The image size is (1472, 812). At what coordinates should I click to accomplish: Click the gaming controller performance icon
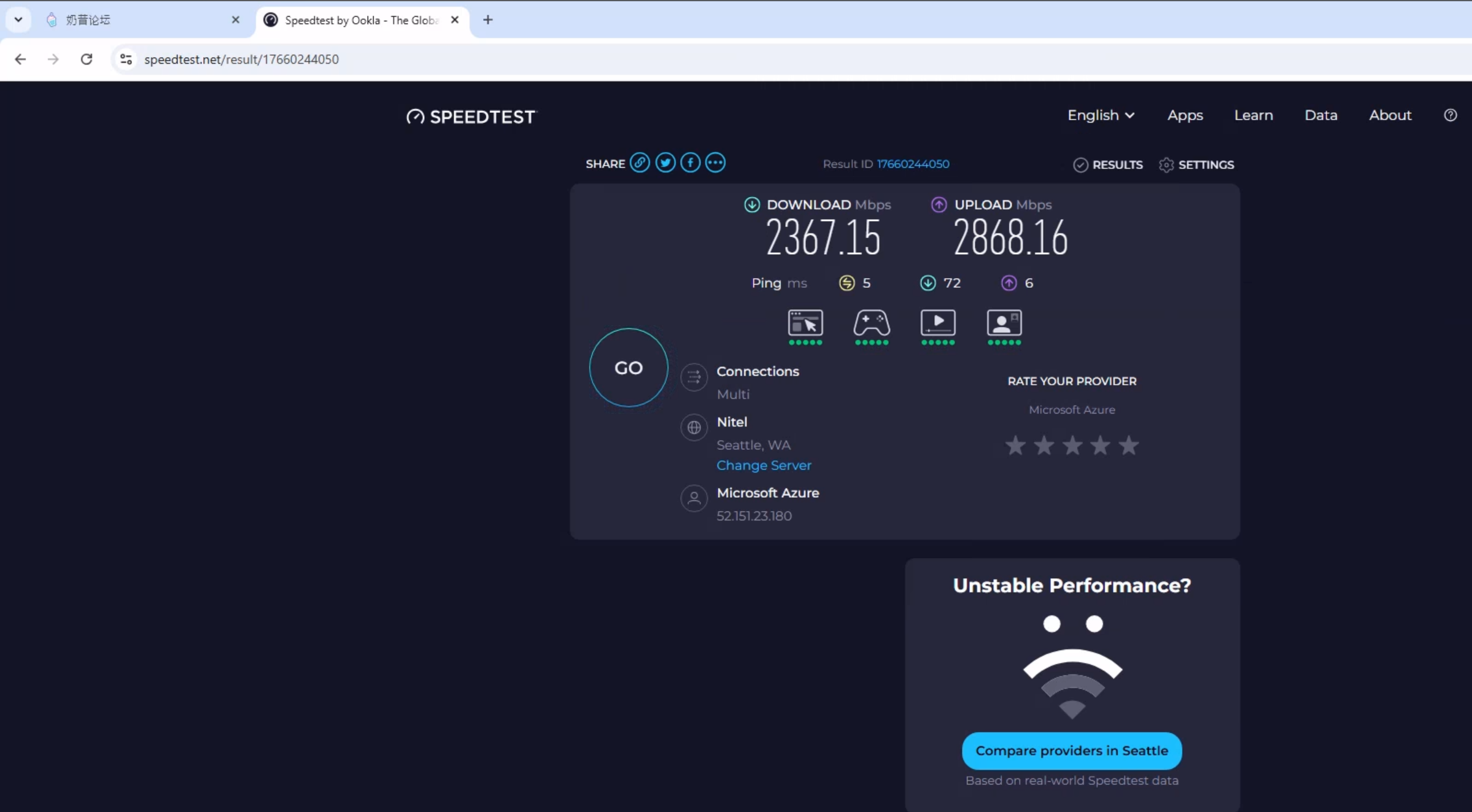tap(872, 323)
